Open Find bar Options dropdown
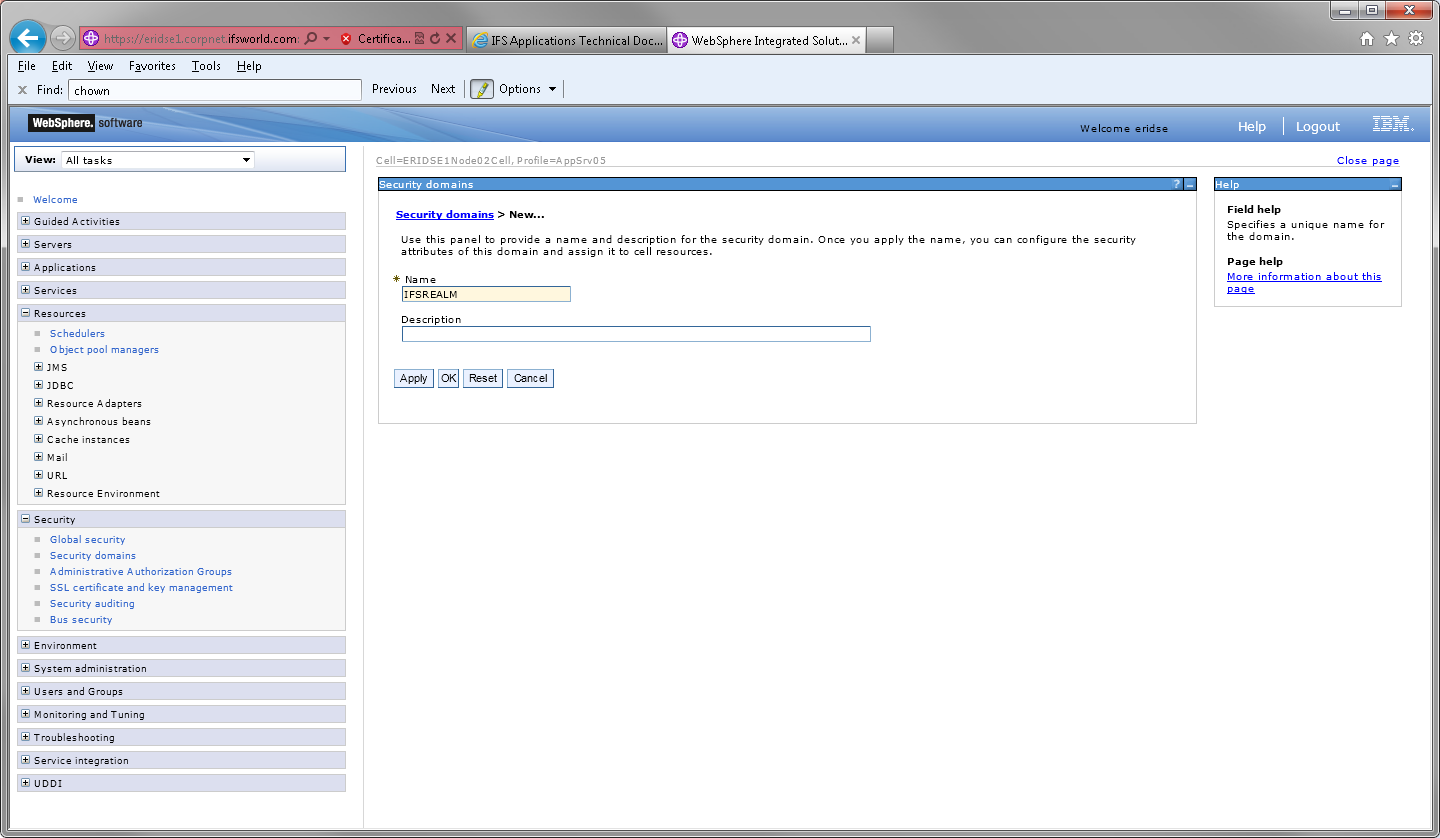The width and height of the screenshot is (1440, 838). pyautogui.click(x=527, y=89)
